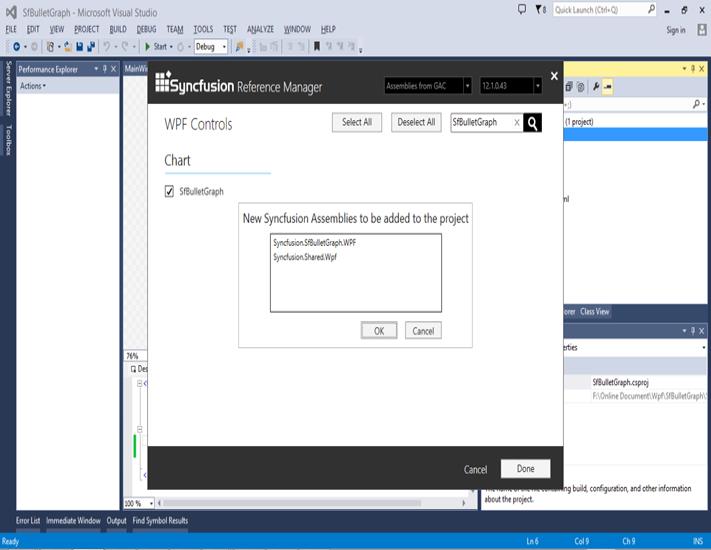Click the Solution Explorer search magnifier icon
Viewport: 711px width, 550px height.
696,104
